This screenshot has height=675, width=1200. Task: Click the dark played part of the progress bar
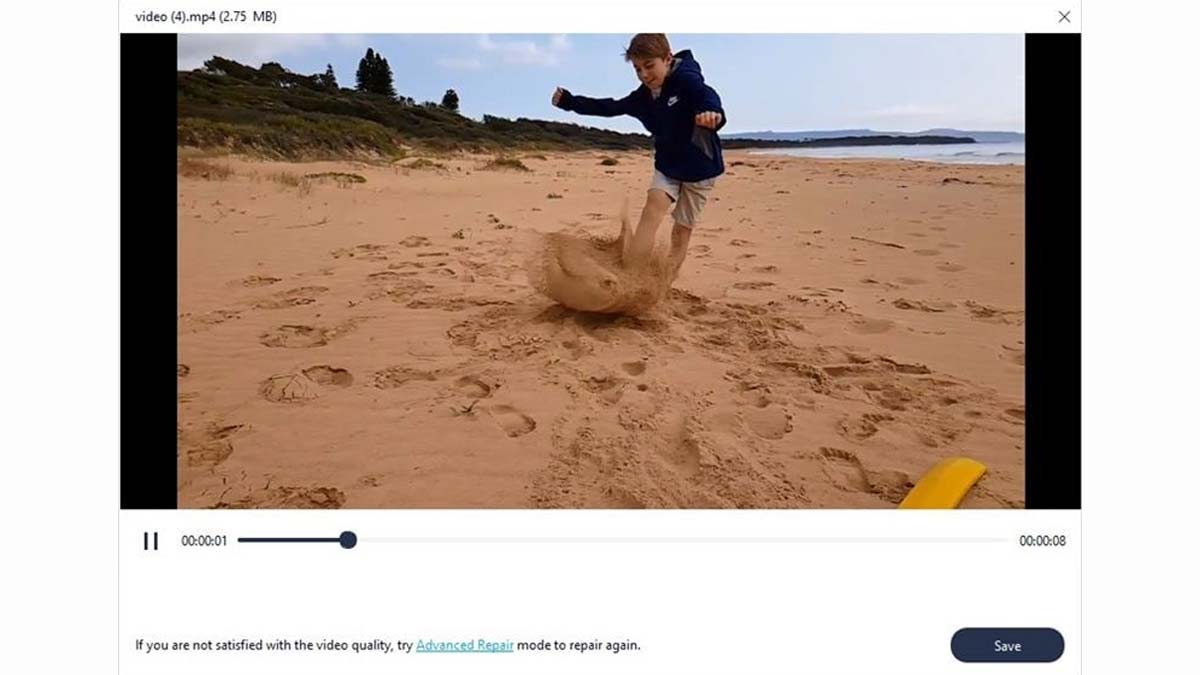[x=288, y=540]
